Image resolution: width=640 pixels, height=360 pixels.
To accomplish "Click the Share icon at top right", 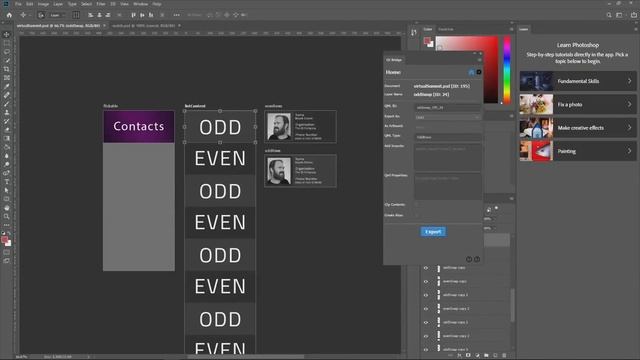I will click(x=634, y=15).
